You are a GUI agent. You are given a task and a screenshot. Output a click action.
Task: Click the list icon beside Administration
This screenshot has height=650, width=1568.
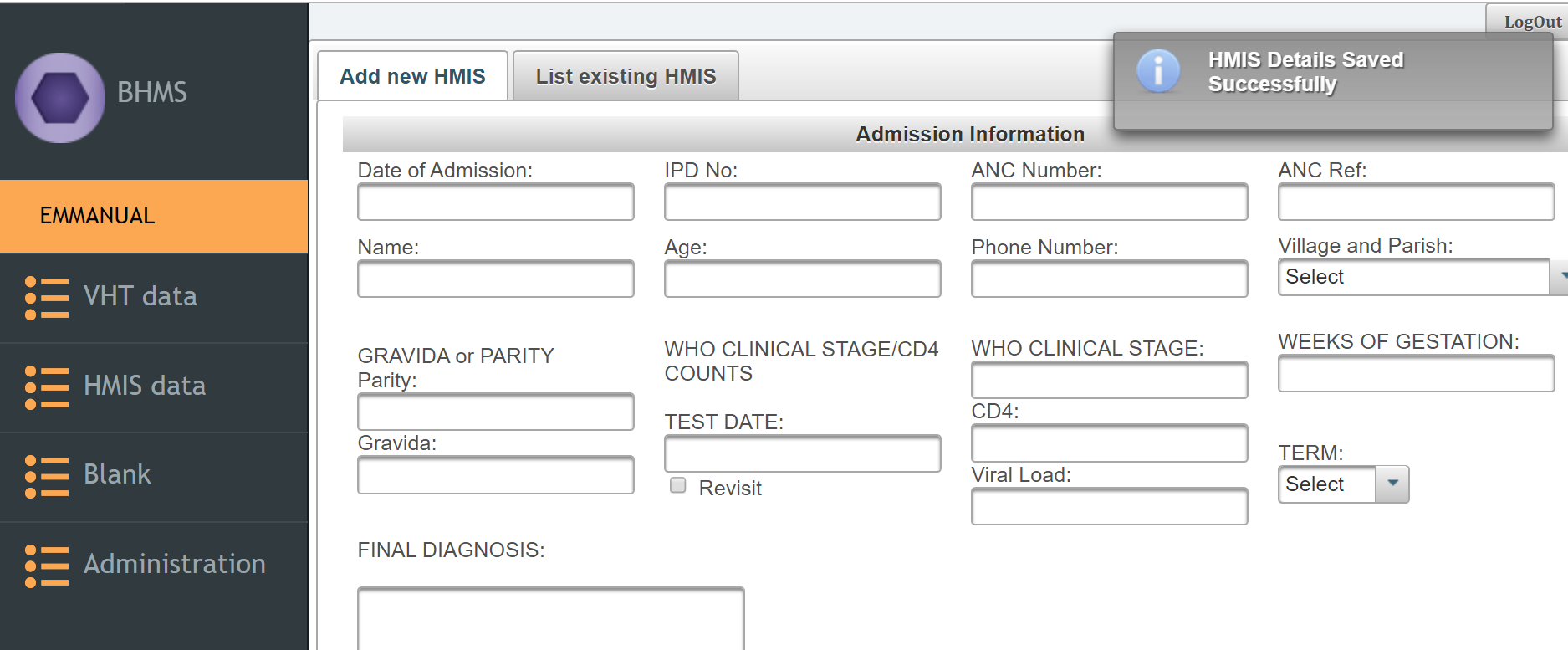47,566
